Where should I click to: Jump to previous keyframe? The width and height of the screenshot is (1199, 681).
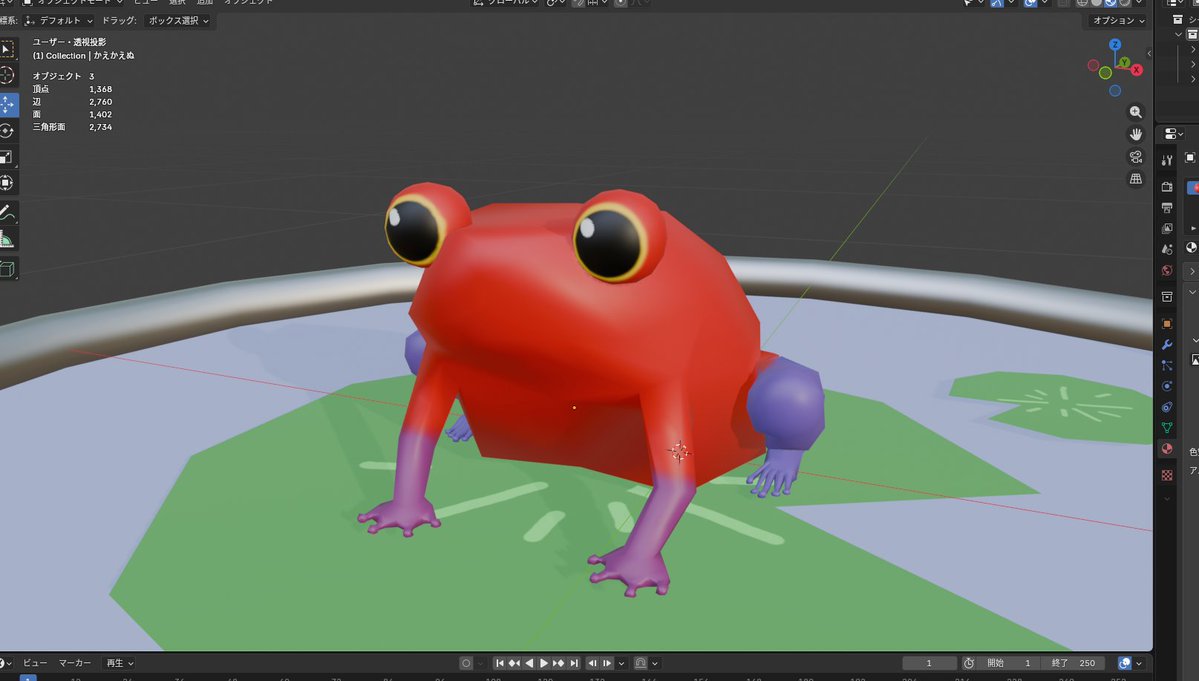click(x=514, y=663)
